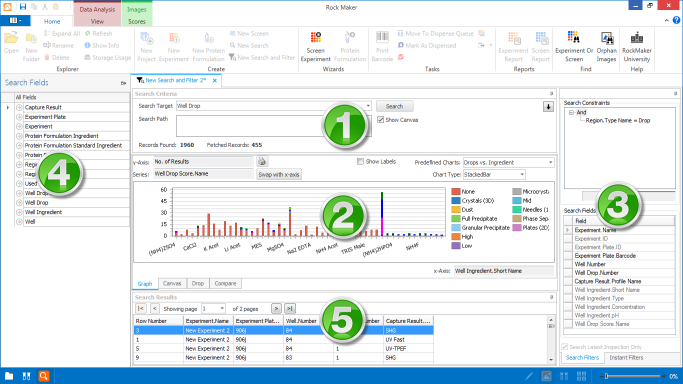
Task: Expand Well Ingredient field node
Action: [19, 212]
